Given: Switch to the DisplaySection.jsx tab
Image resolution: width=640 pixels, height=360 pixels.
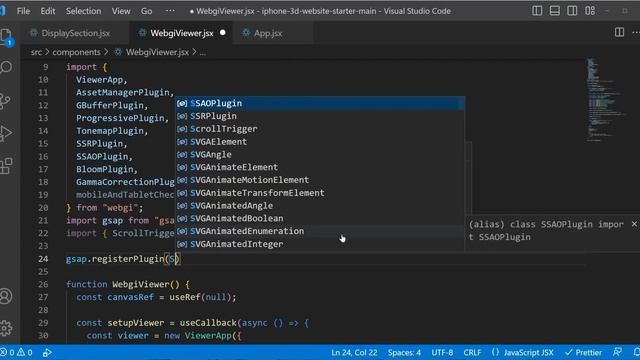Looking at the screenshot, I should pos(76,33).
